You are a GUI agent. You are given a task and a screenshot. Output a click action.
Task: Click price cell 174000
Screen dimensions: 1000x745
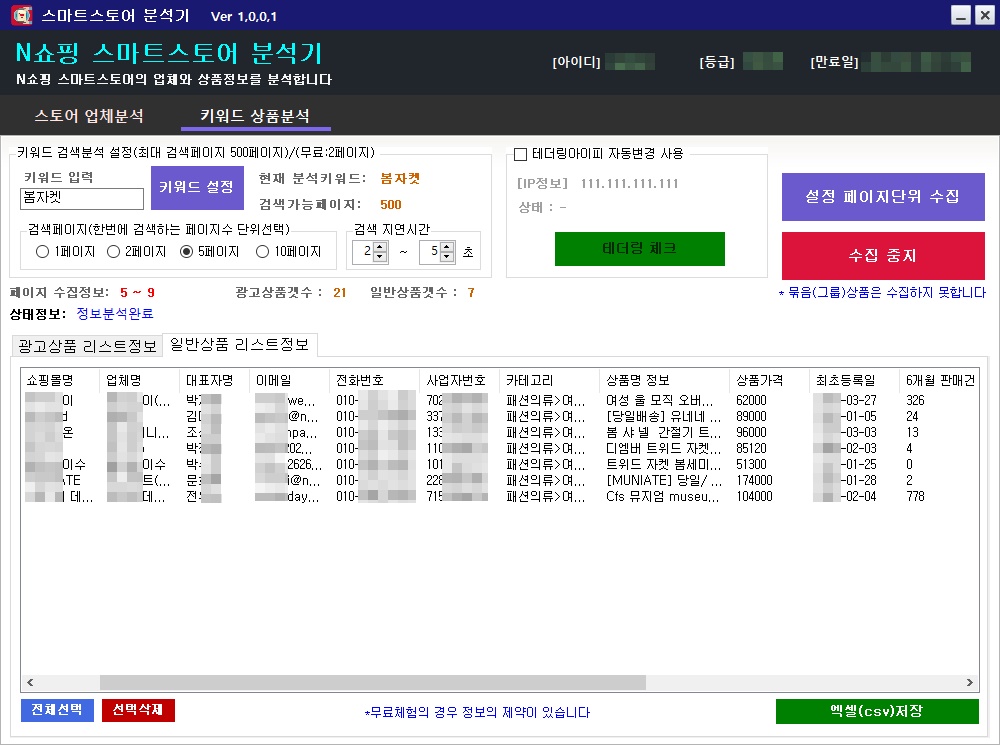click(754, 480)
